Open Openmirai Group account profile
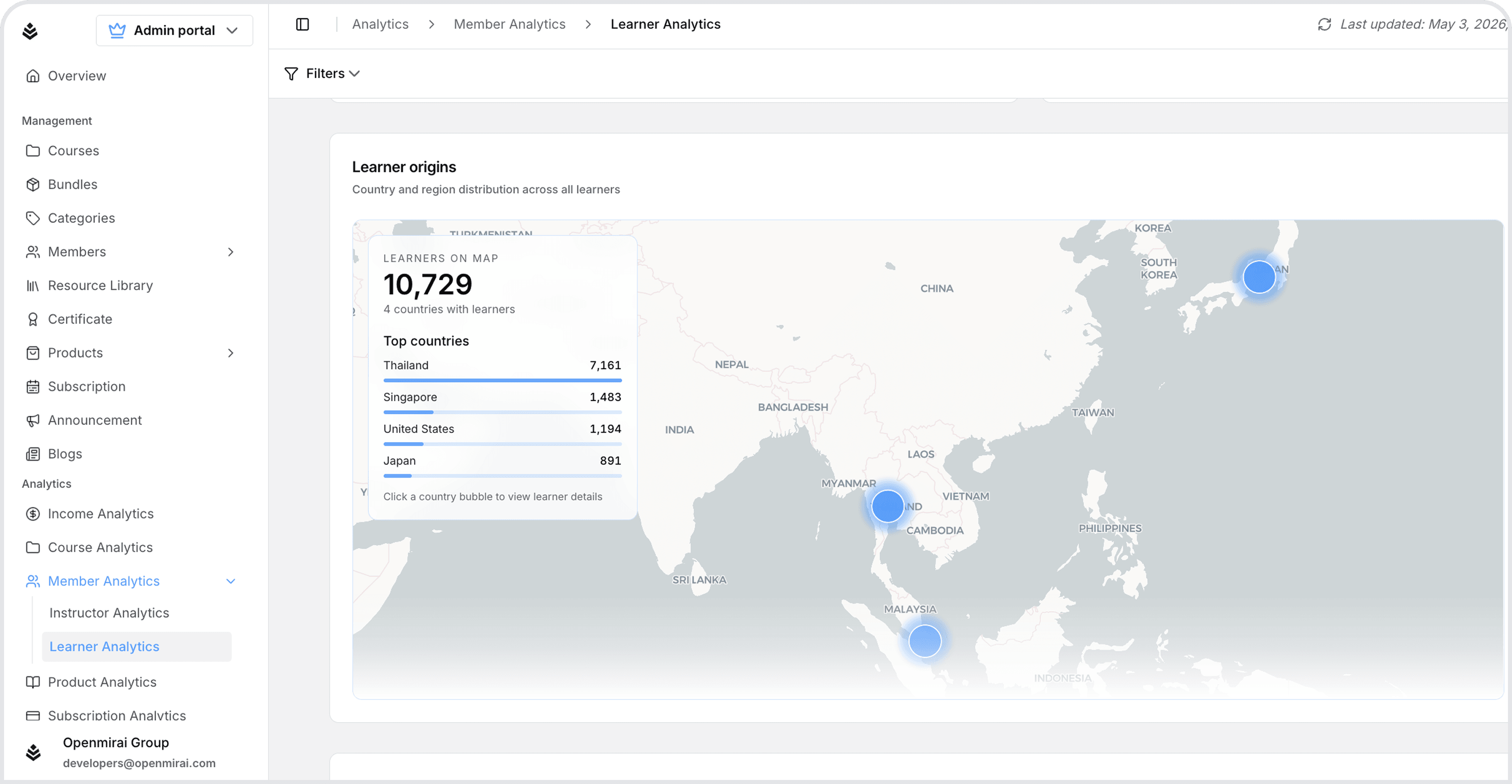1512x784 pixels. pyautogui.click(x=139, y=752)
